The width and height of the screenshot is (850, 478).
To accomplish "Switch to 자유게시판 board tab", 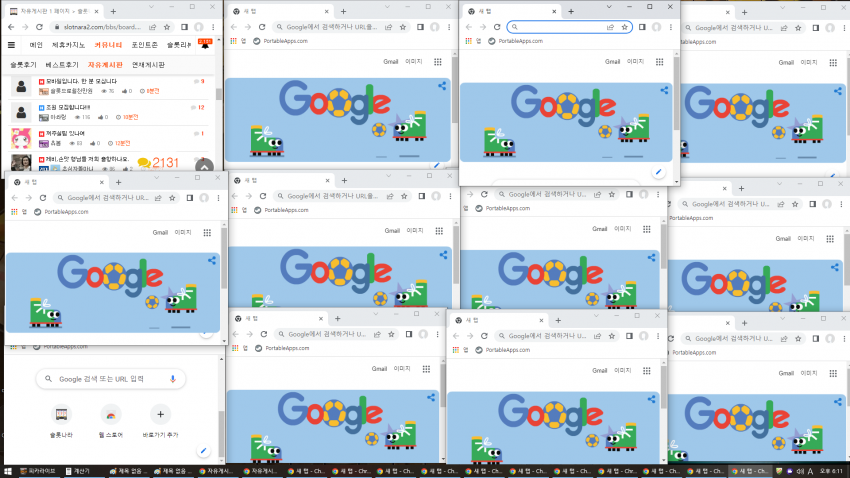I will pyautogui.click(x=105, y=64).
